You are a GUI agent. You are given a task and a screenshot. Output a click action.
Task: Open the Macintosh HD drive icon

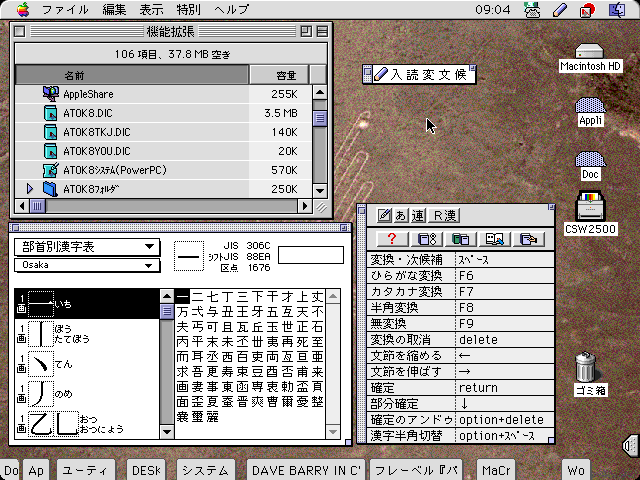coord(590,52)
